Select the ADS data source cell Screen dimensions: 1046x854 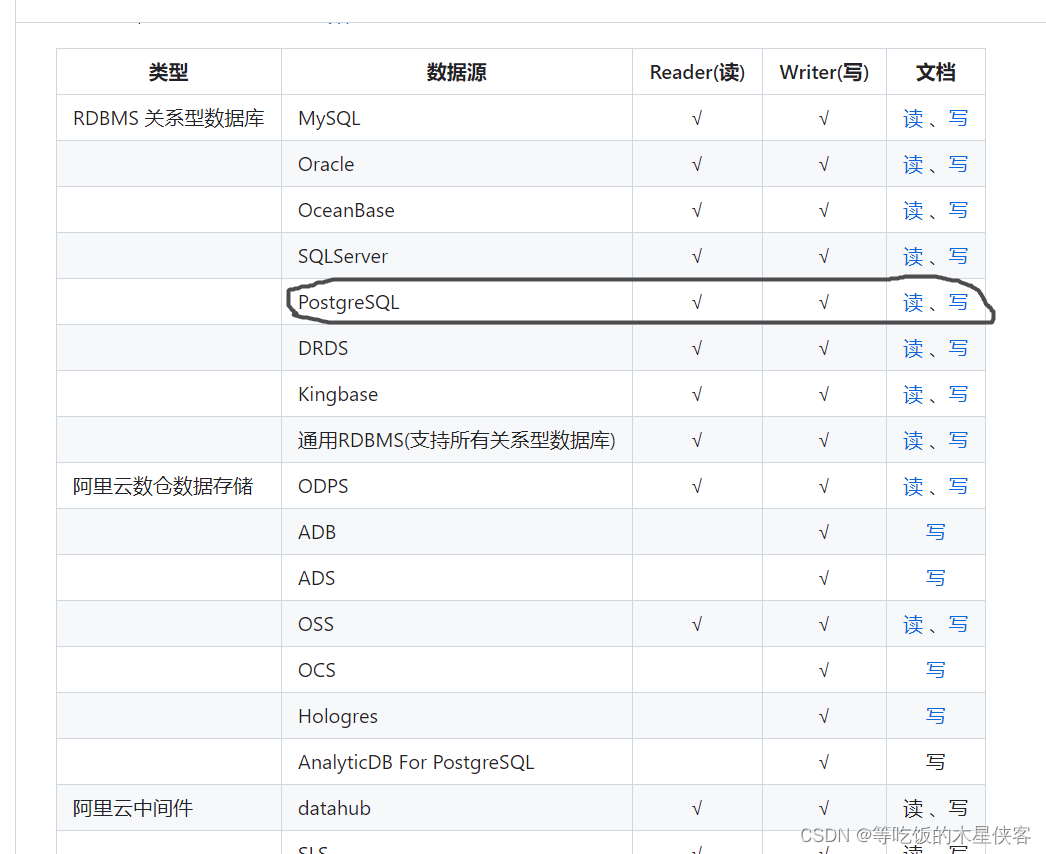(457, 578)
